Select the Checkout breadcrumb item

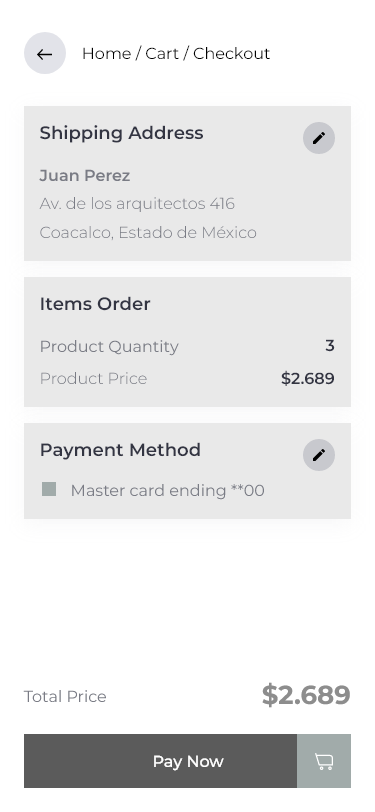[232, 53]
